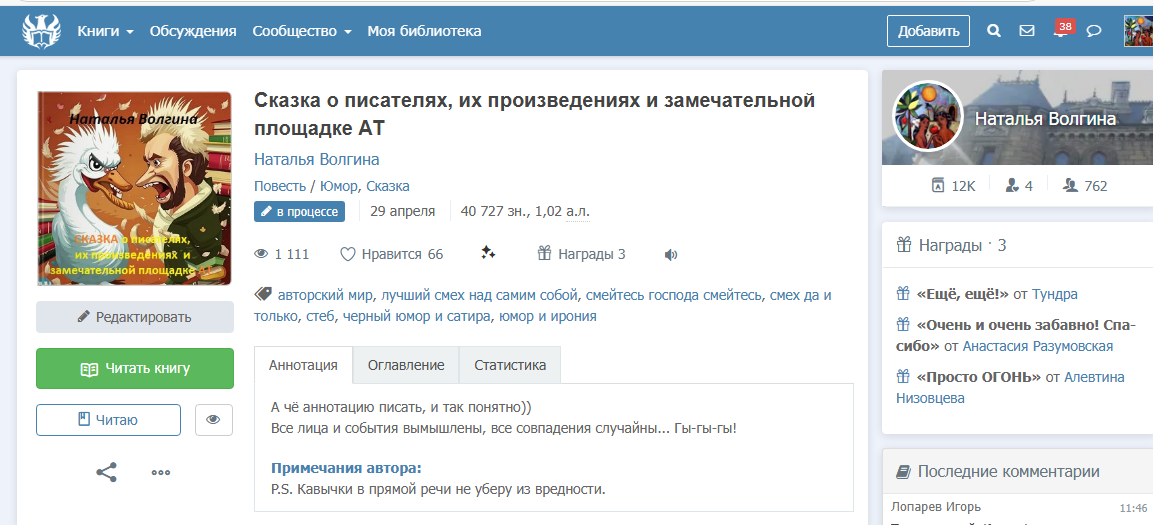The height and width of the screenshot is (525, 1153).
Task: Click the 40 727 зн., 1,02 а.л. text
Action: (x=525, y=212)
